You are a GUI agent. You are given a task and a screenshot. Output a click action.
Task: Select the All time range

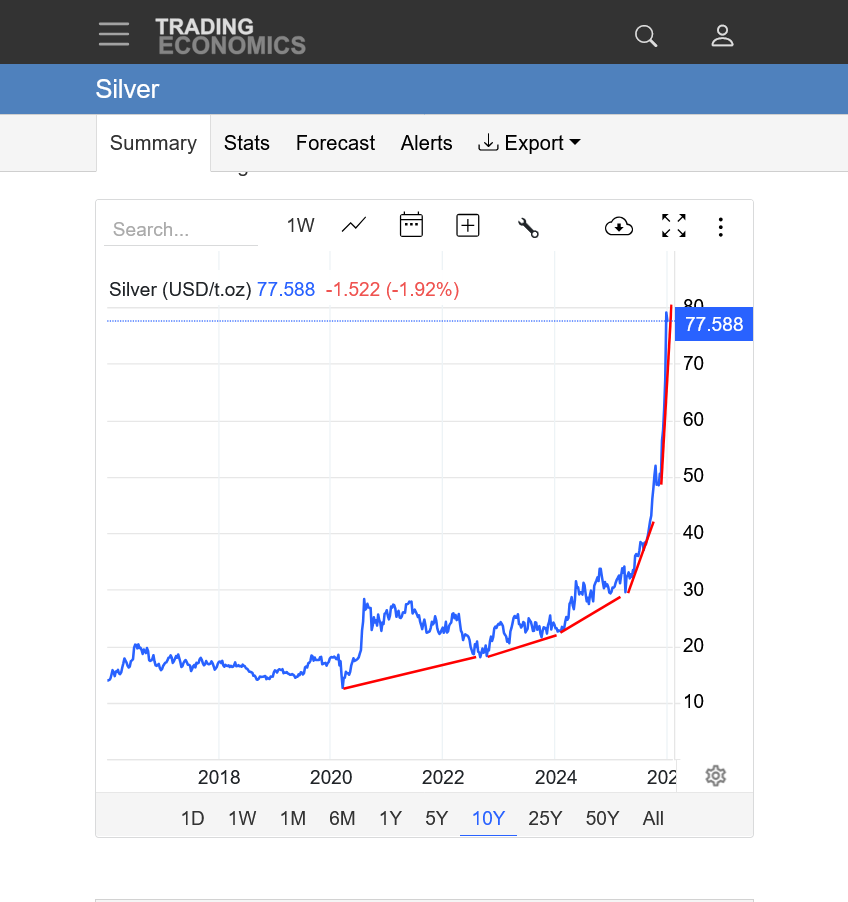[x=653, y=818]
